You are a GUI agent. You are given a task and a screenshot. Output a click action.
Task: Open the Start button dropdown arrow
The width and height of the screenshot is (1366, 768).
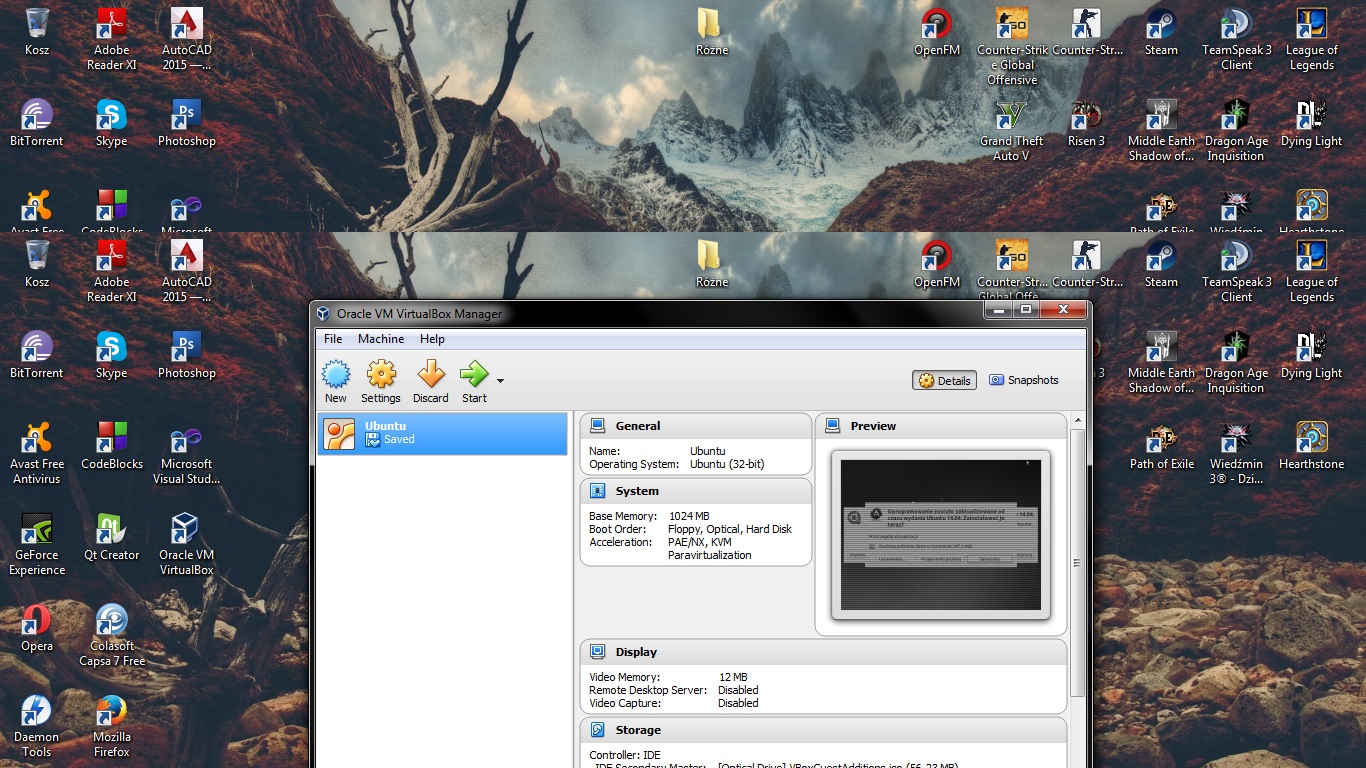[x=500, y=381]
